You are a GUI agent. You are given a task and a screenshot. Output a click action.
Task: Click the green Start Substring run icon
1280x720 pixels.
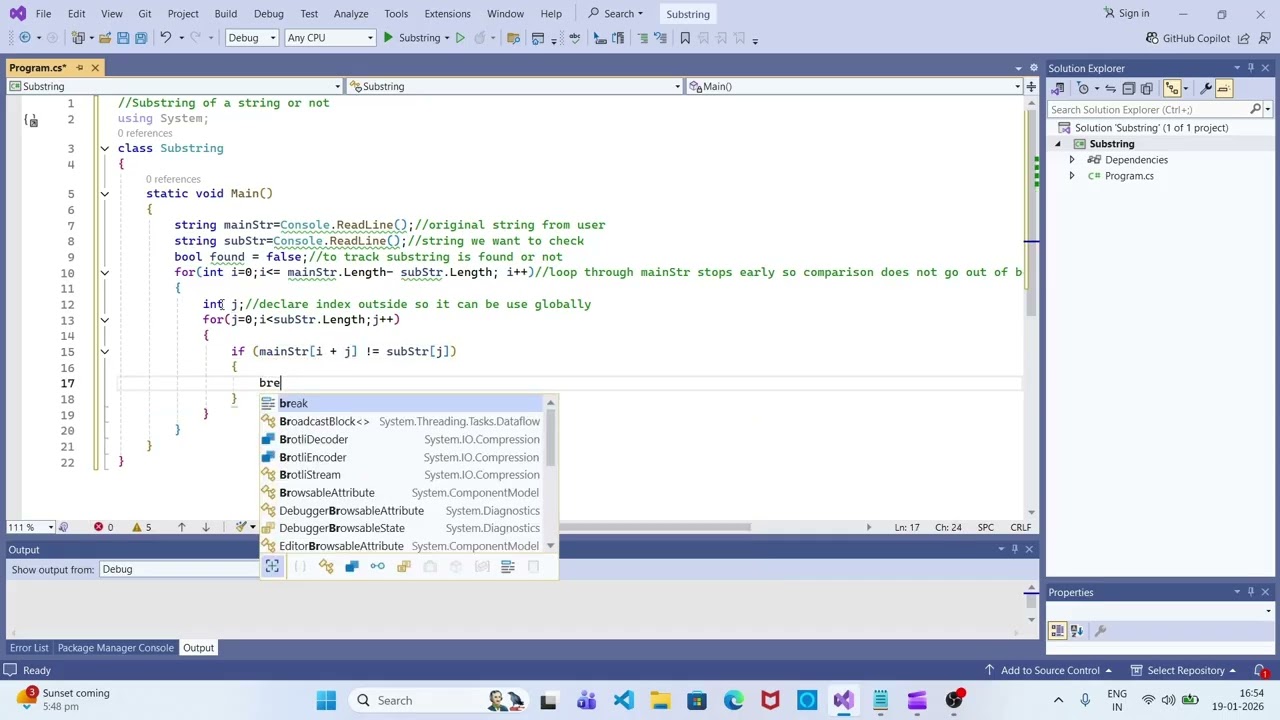388,38
